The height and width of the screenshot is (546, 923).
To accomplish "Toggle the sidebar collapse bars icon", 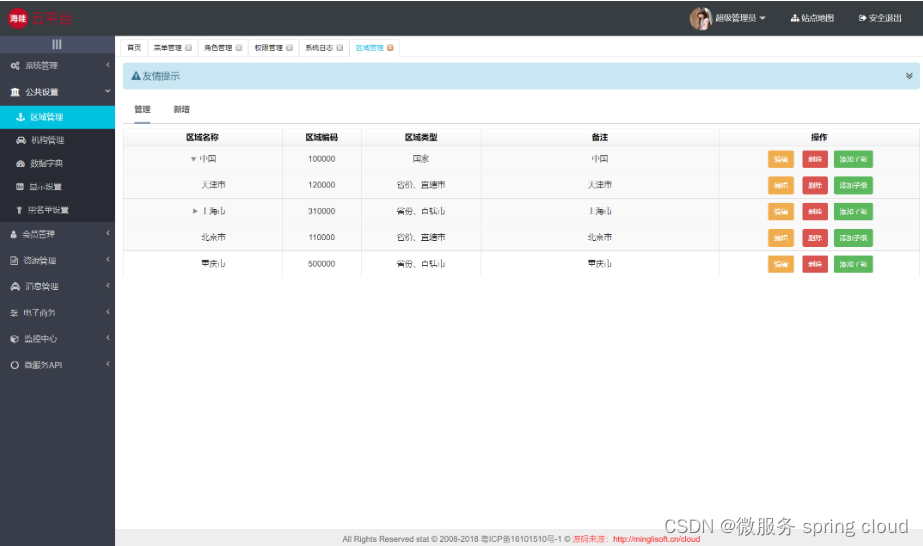I will (x=57, y=44).
